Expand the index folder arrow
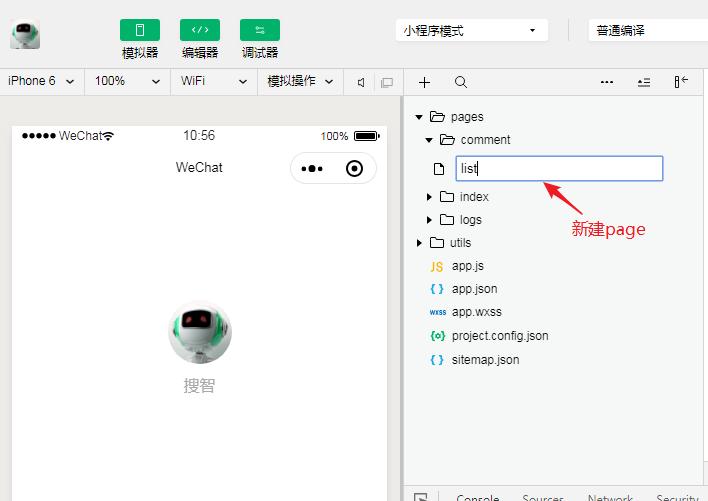The width and height of the screenshot is (708, 501). click(429, 197)
